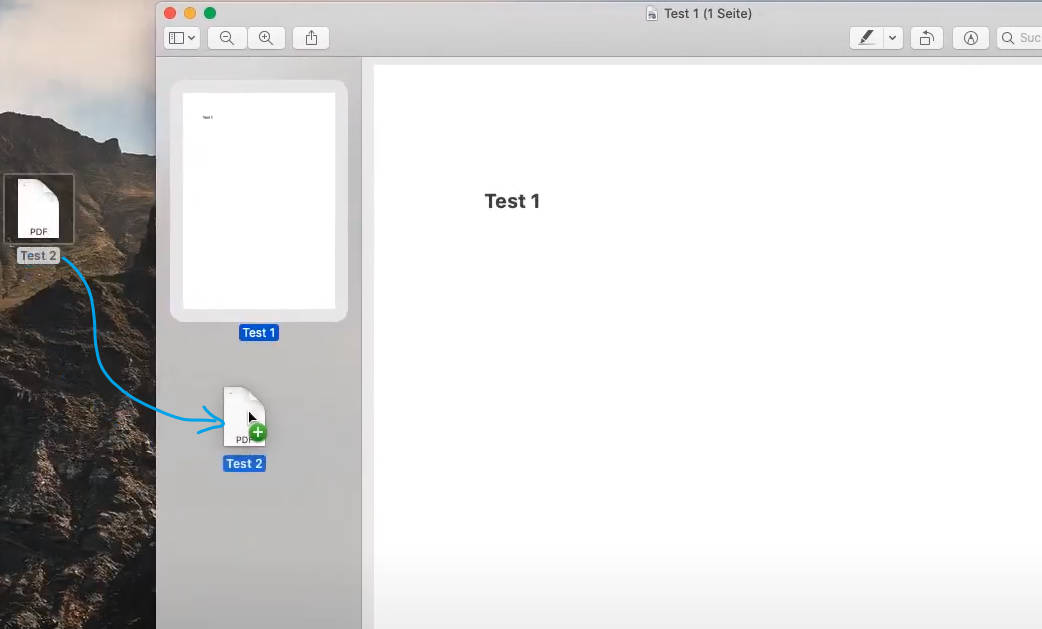Click the zoom in magnifier button
The height and width of the screenshot is (629, 1042).
click(266, 38)
